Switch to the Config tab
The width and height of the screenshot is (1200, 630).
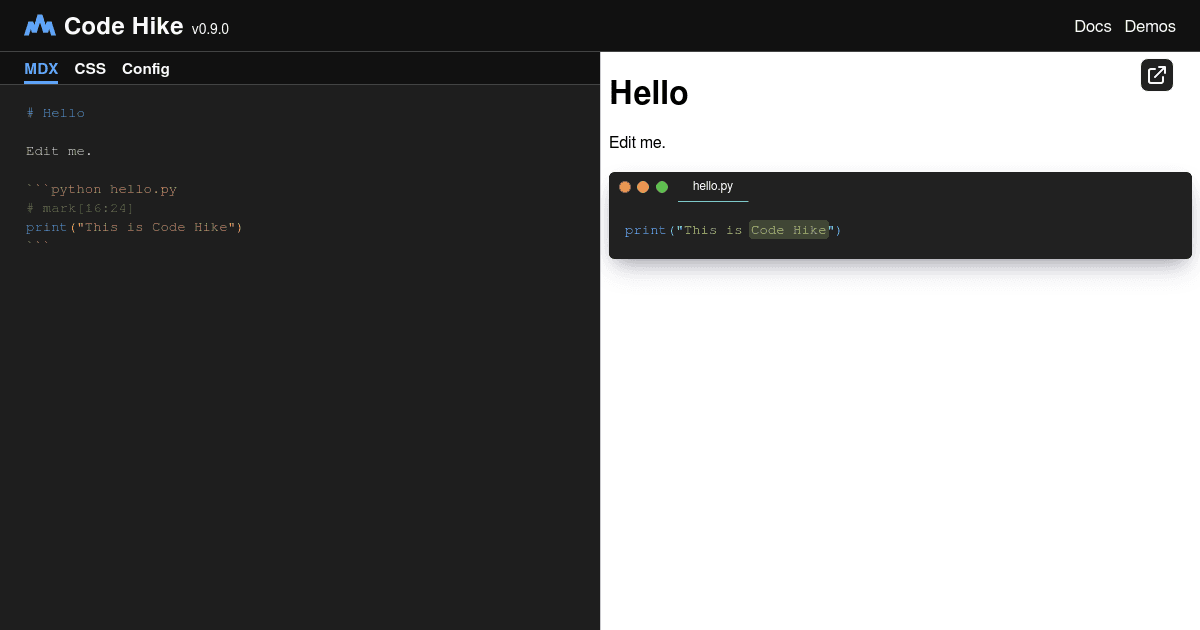pos(145,68)
